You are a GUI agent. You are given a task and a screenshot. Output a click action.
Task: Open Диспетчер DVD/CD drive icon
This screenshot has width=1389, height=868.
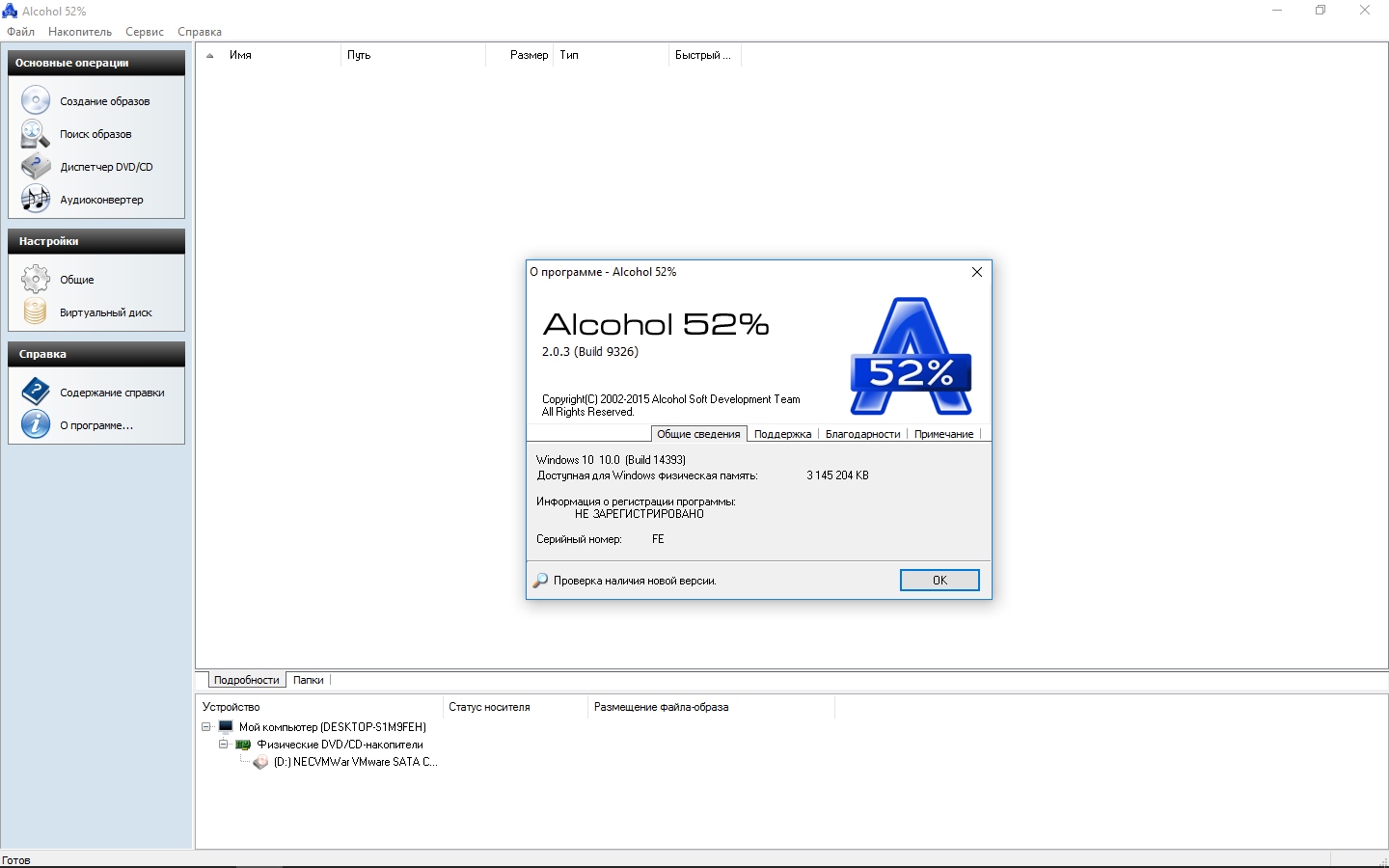[36, 167]
